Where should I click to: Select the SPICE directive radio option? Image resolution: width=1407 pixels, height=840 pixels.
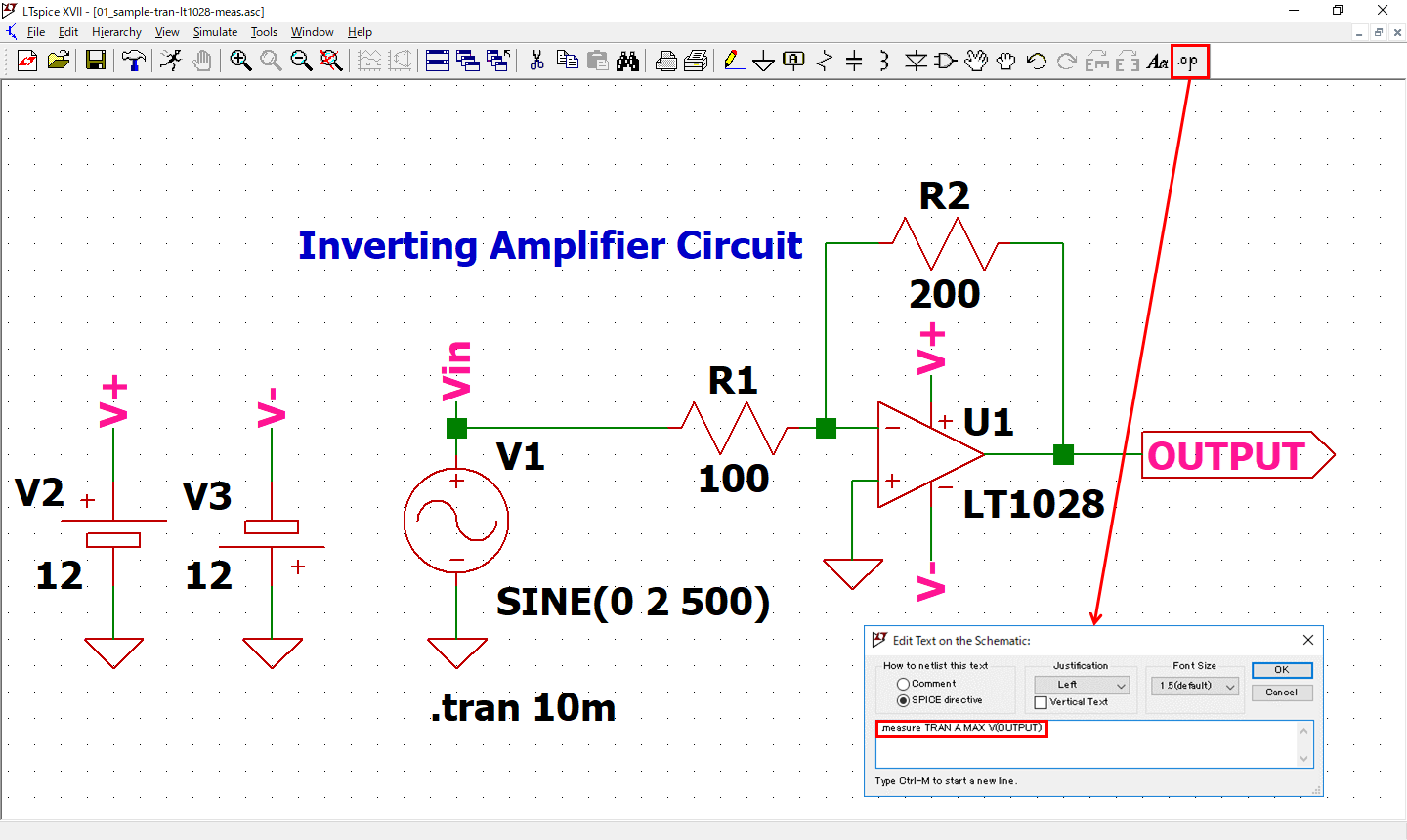pyautogui.click(x=903, y=700)
